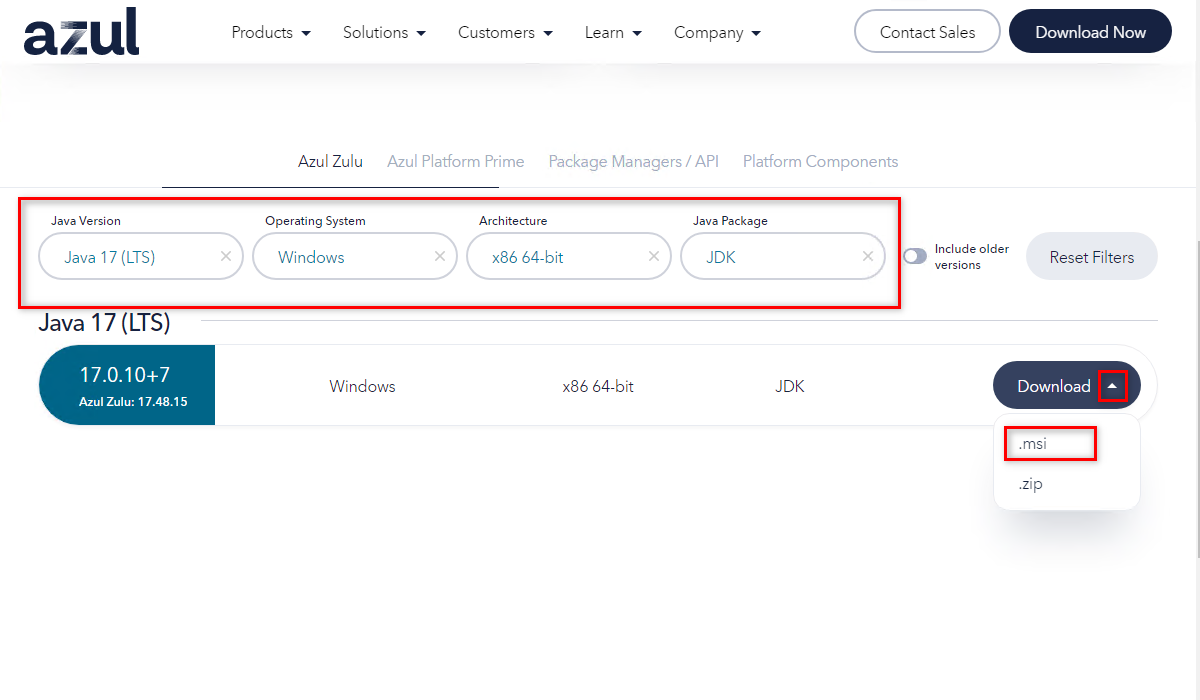Click the x86 64-bit cell in the result row
The image size is (1200, 700).
[x=598, y=386]
